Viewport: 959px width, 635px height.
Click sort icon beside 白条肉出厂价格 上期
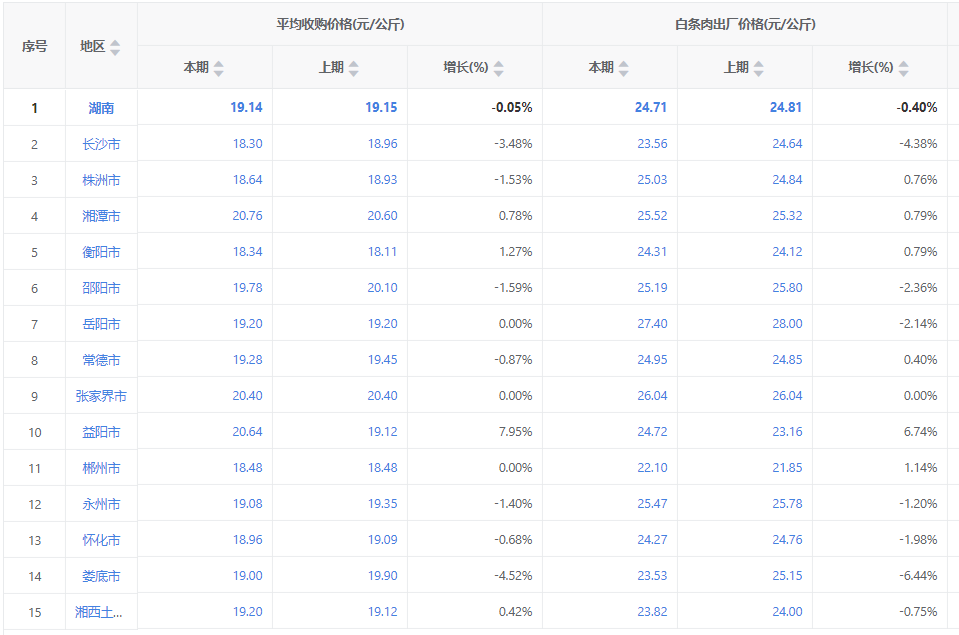point(759,68)
